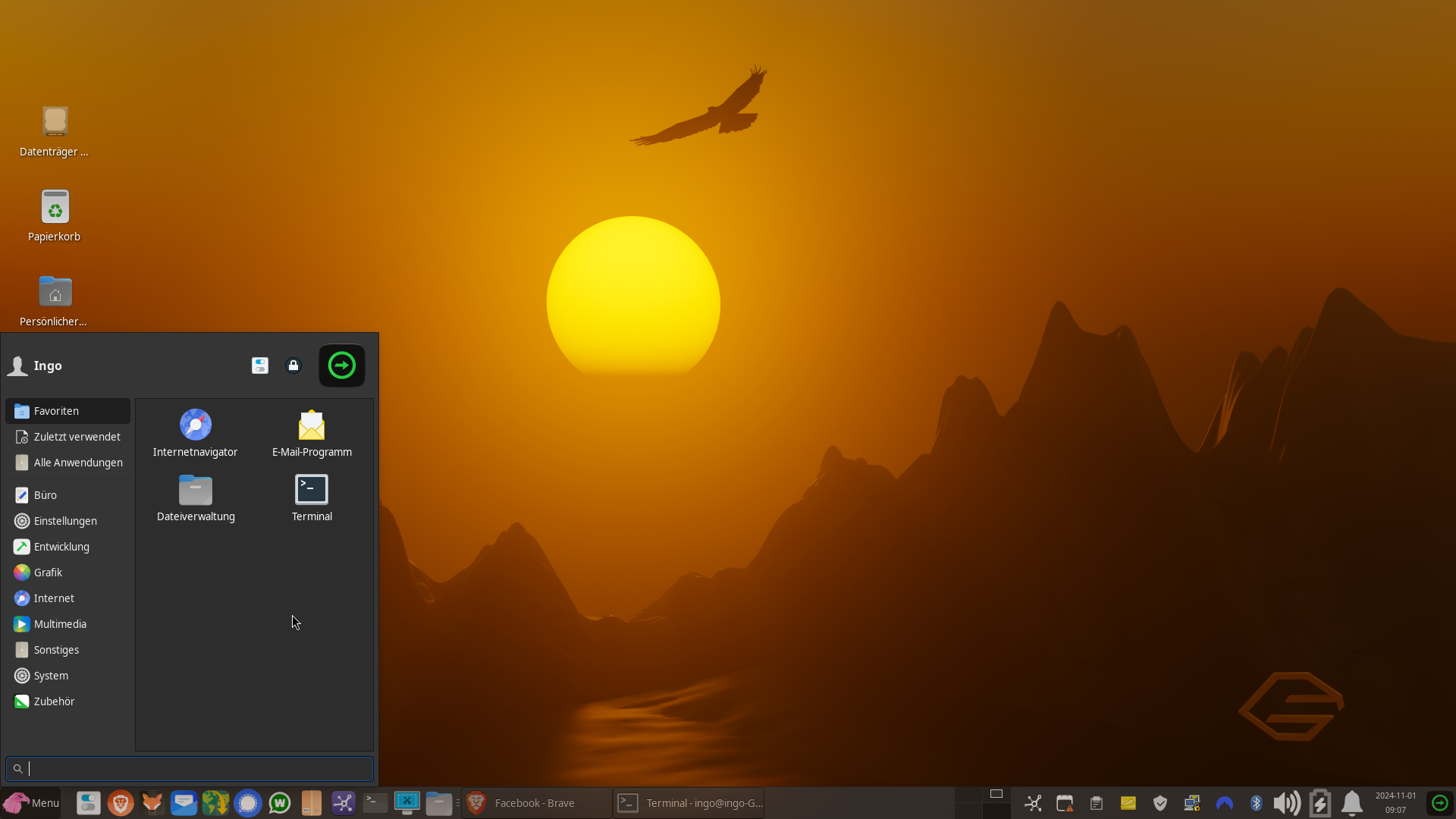The width and height of the screenshot is (1456, 819).
Task: Open the Papierkorb desktop icon
Action: tap(55, 215)
